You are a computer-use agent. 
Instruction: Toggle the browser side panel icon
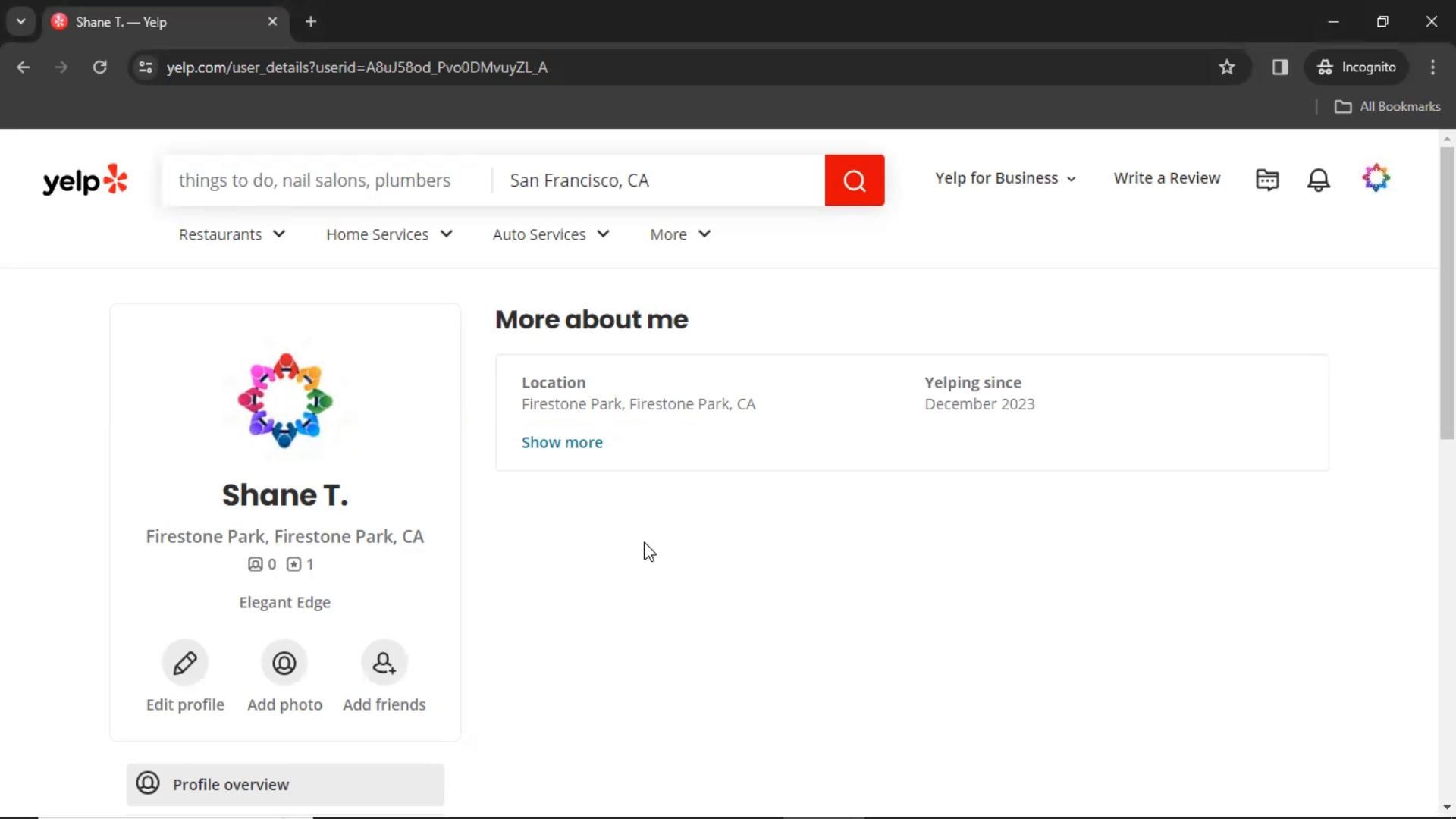(1280, 67)
